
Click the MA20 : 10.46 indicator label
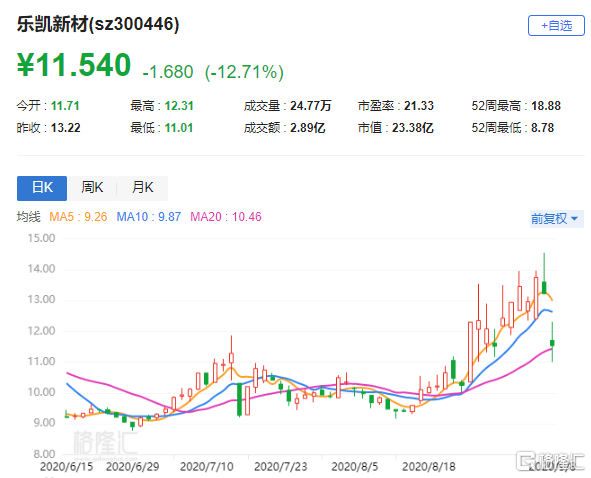coord(226,217)
